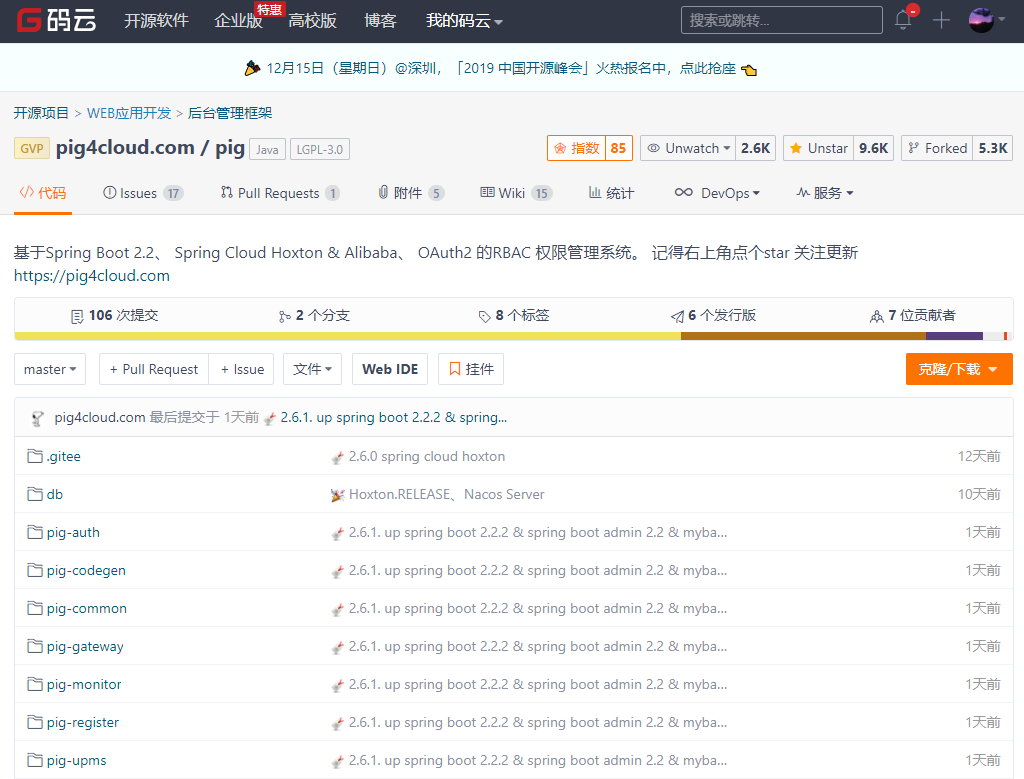
Task: Click the brown segment of language bar
Action: (803, 336)
